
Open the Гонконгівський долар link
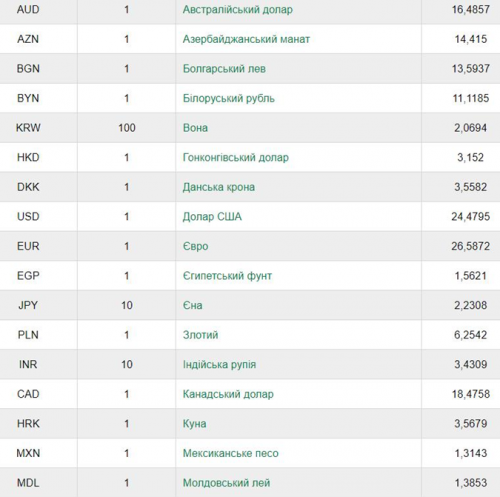click(x=236, y=157)
